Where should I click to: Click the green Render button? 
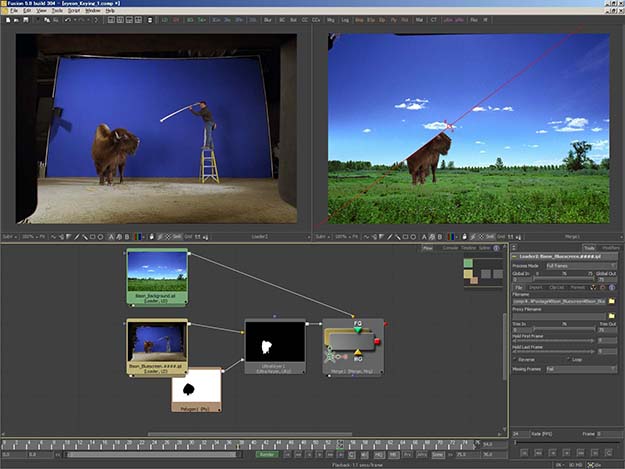pos(267,454)
